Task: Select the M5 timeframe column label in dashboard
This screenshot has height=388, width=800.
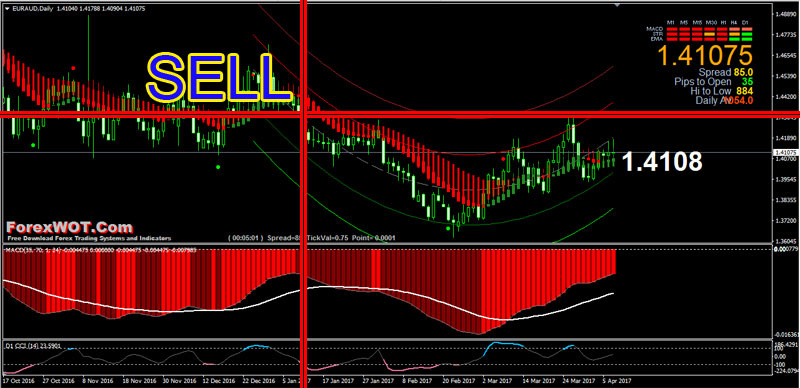Action: click(684, 22)
